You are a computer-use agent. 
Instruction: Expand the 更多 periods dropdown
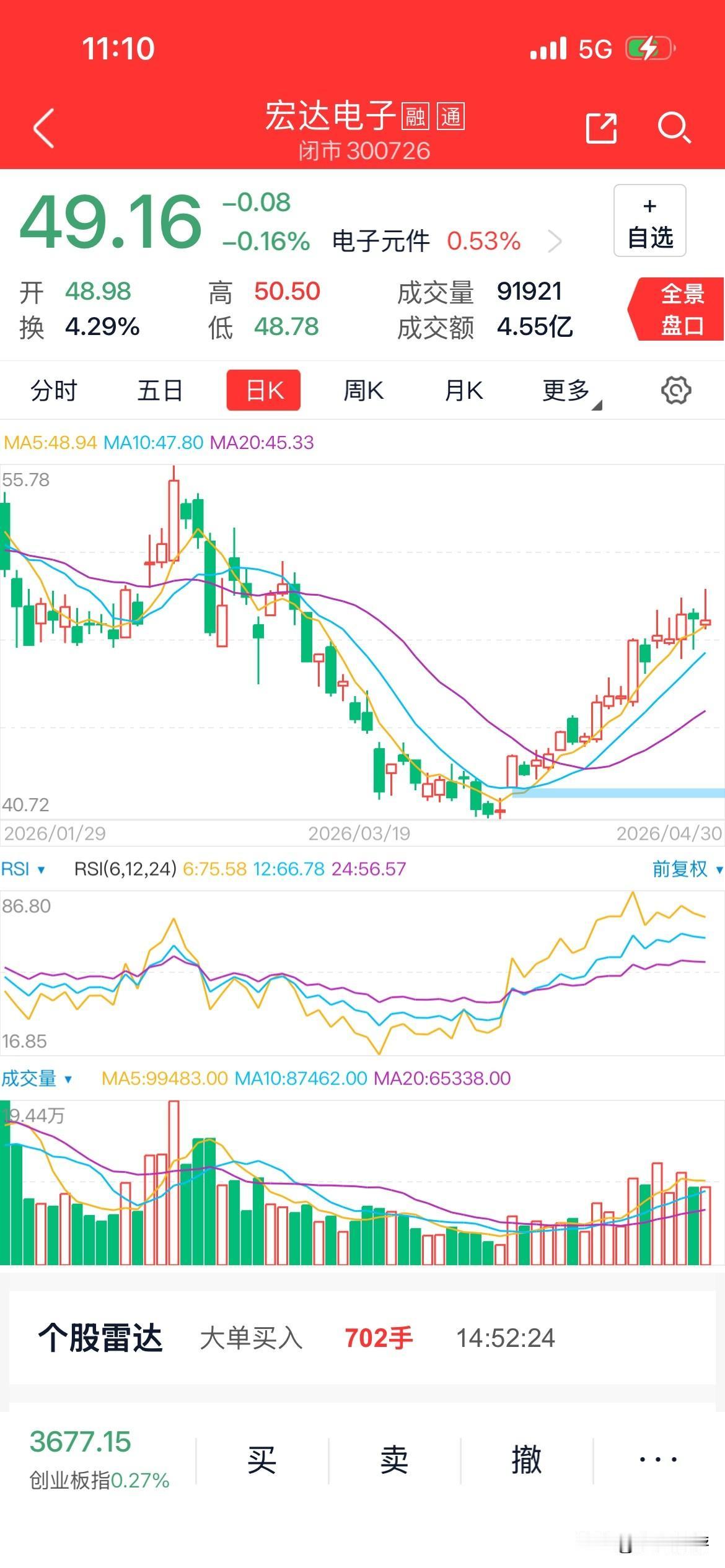coord(571,391)
